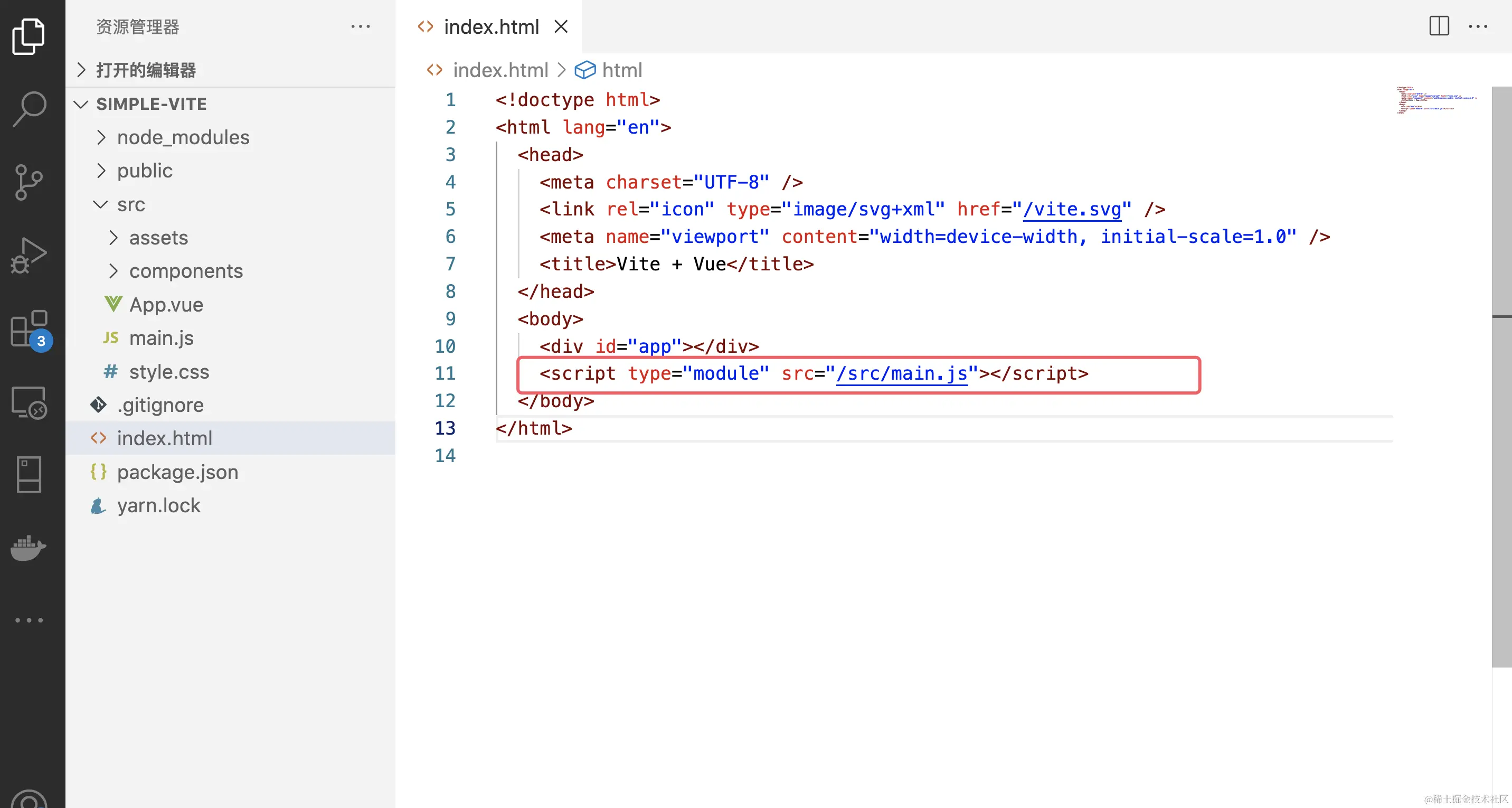Select the index.html editor tab
The width and height of the screenshot is (1512, 808).
pyautogui.click(x=489, y=26)
